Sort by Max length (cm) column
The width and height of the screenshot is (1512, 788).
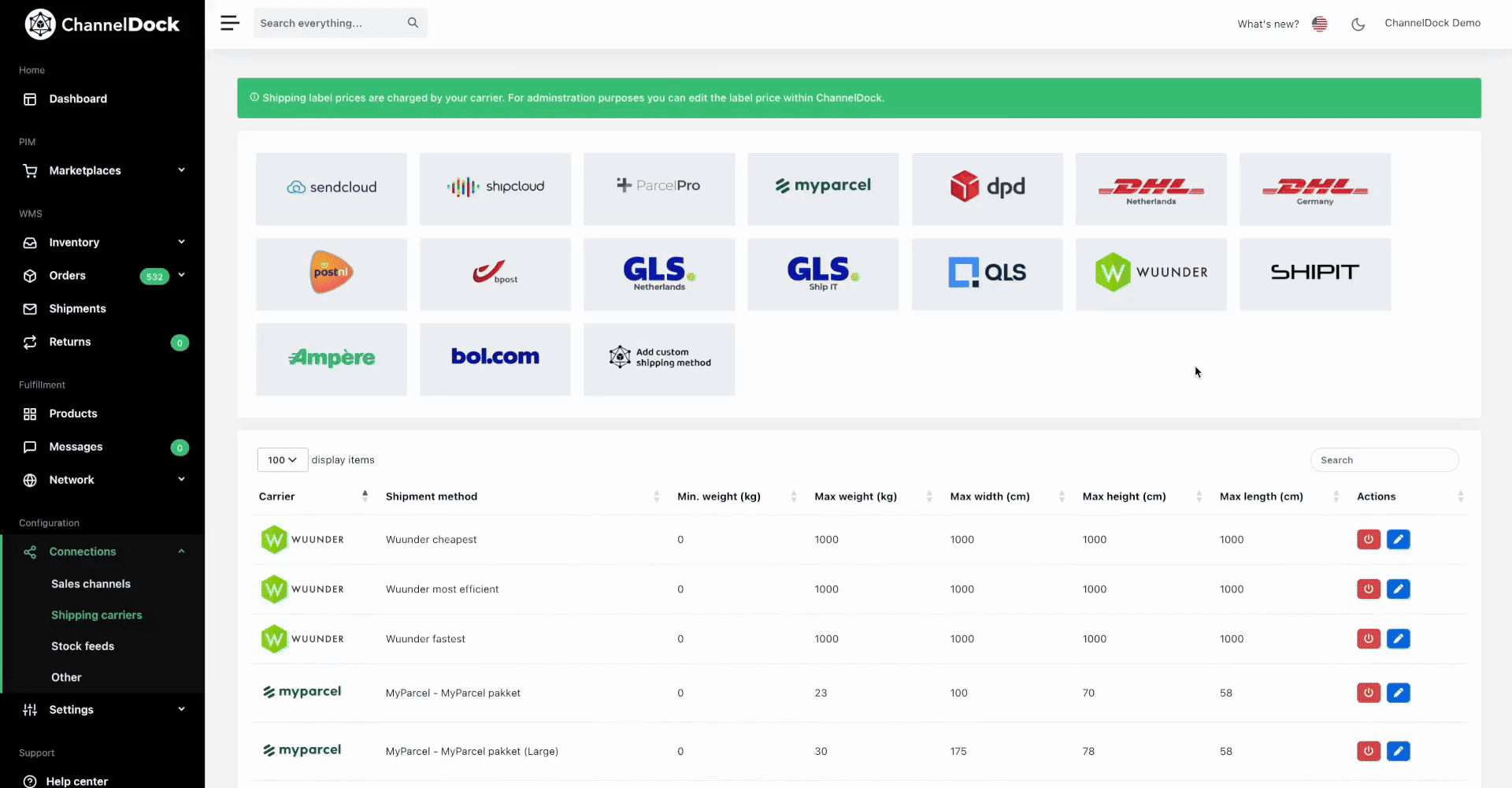tap(1280, 496)
